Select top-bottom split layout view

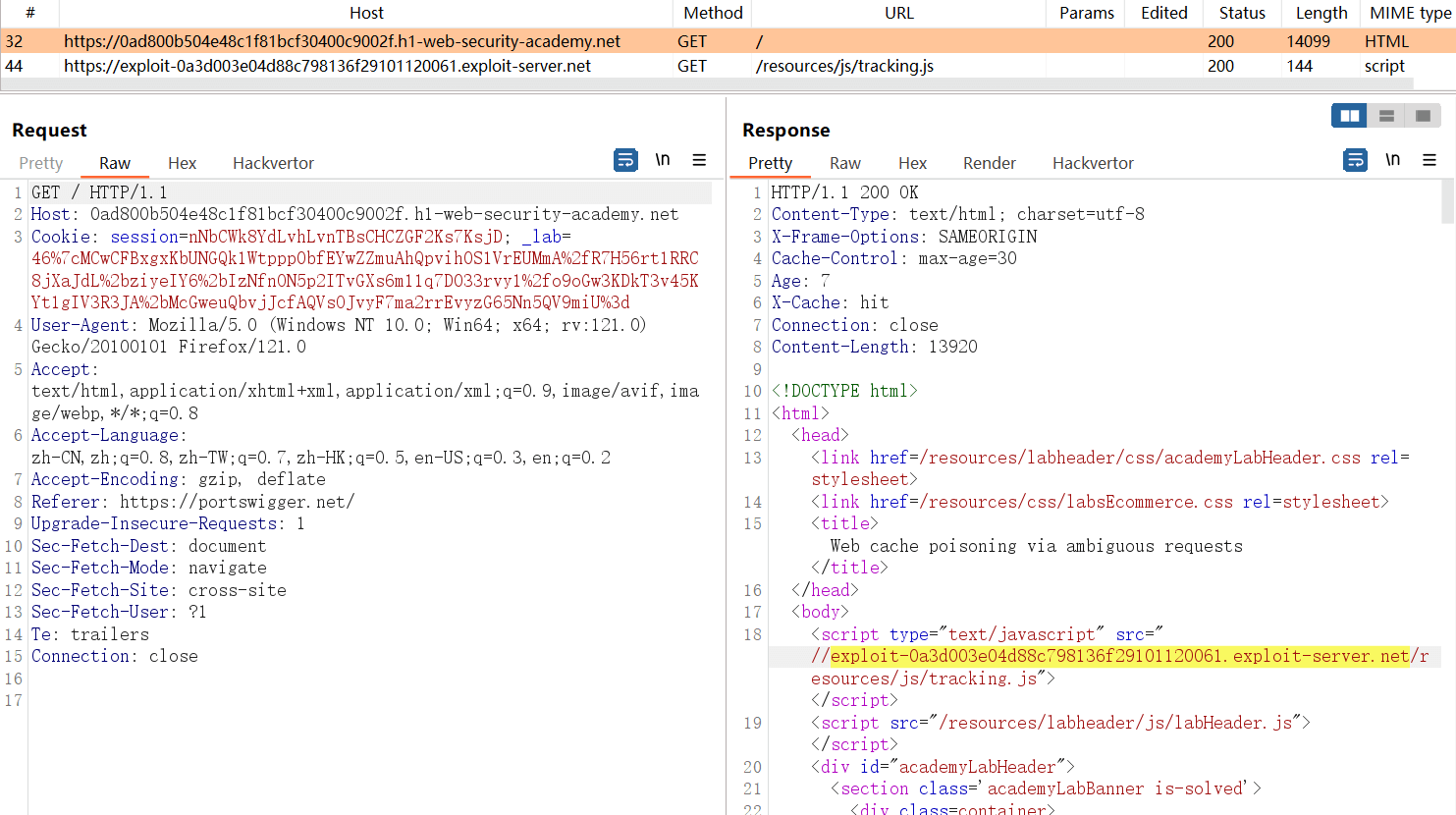tap(1386, 116)
